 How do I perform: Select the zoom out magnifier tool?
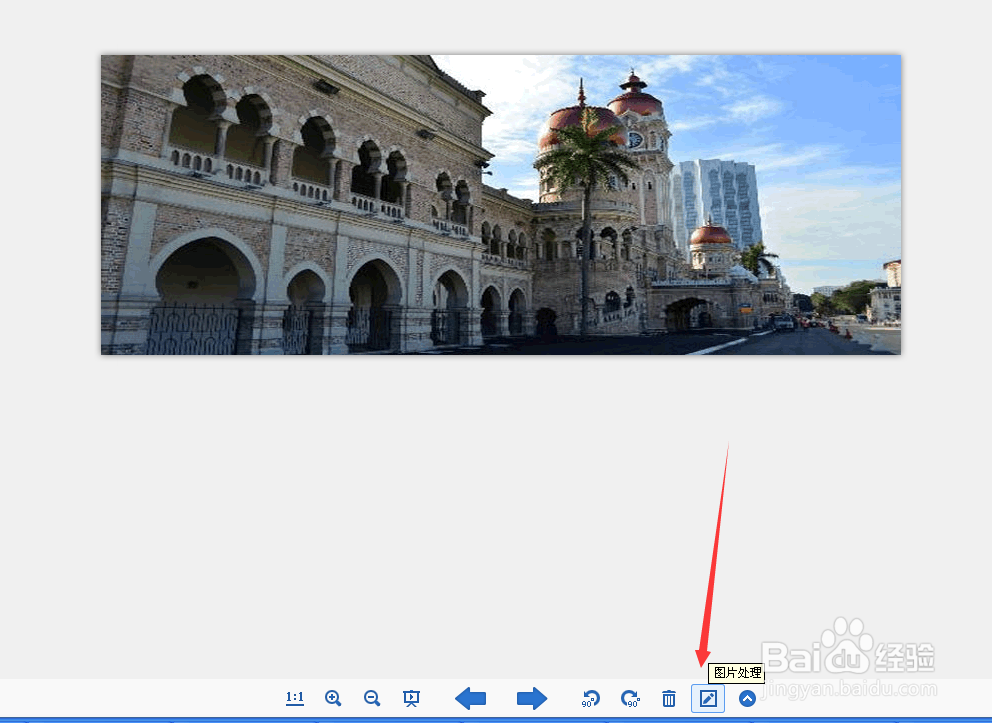[371, 699]
